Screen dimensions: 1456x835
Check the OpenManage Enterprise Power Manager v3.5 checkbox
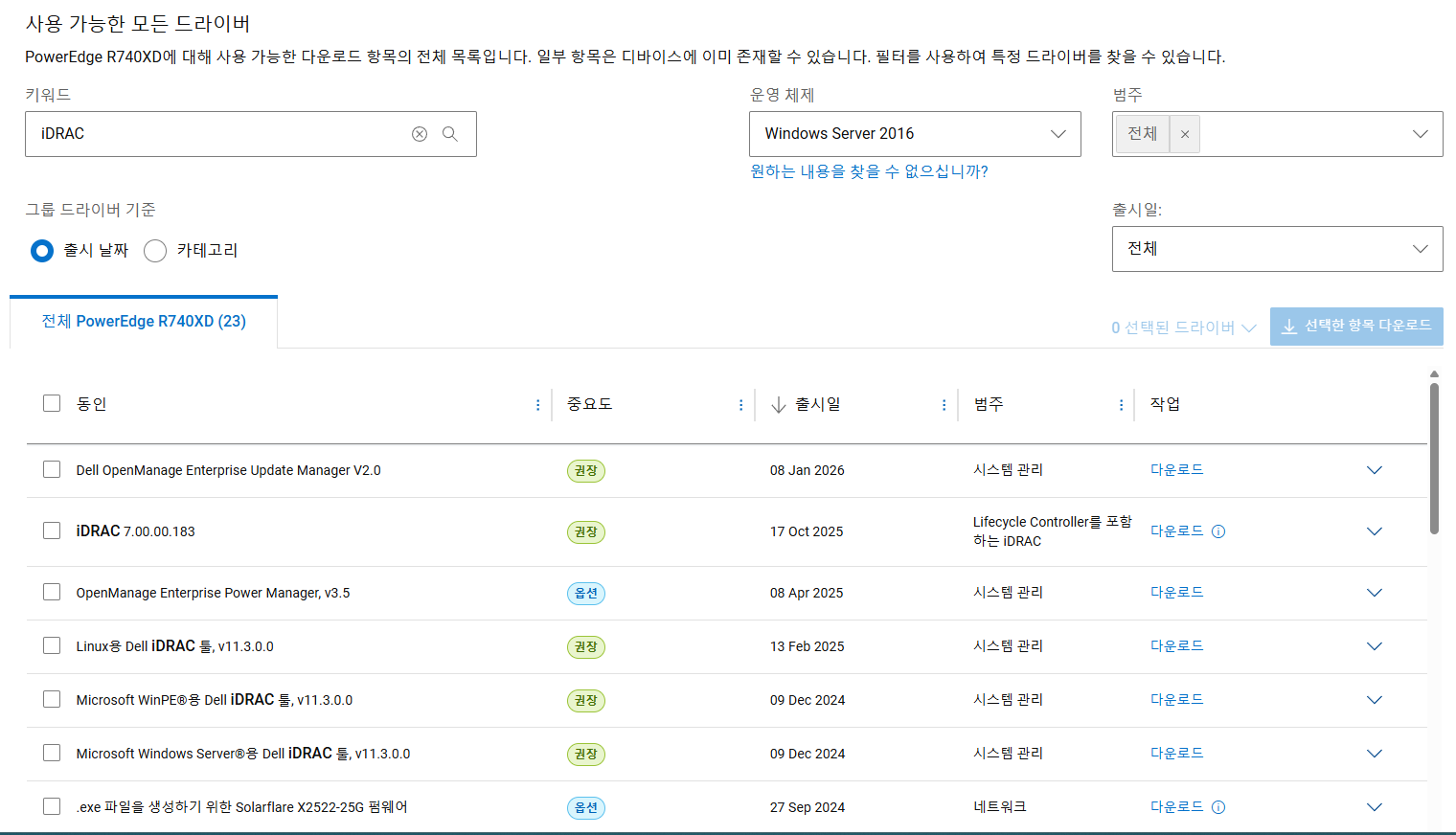click(x=52, y=592)
